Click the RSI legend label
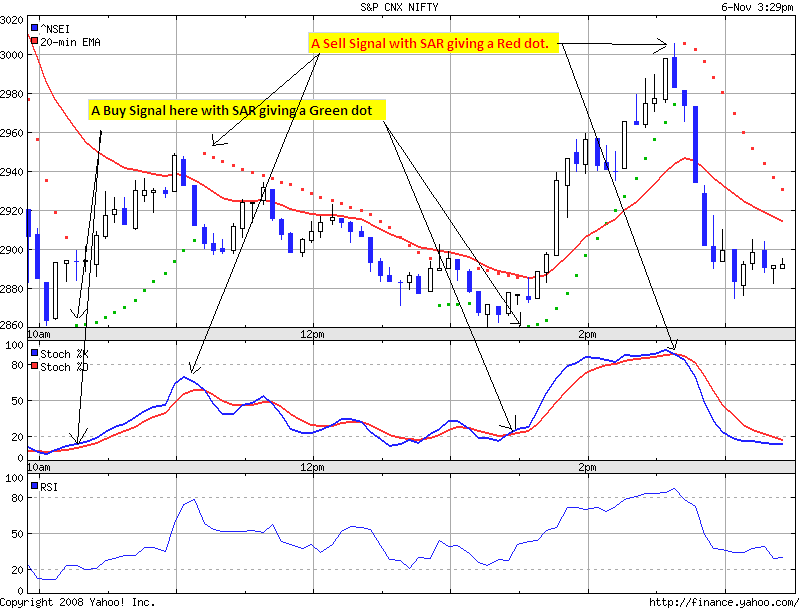The width and height of the screenshot is (800, 608). click(x=49, y=487)
